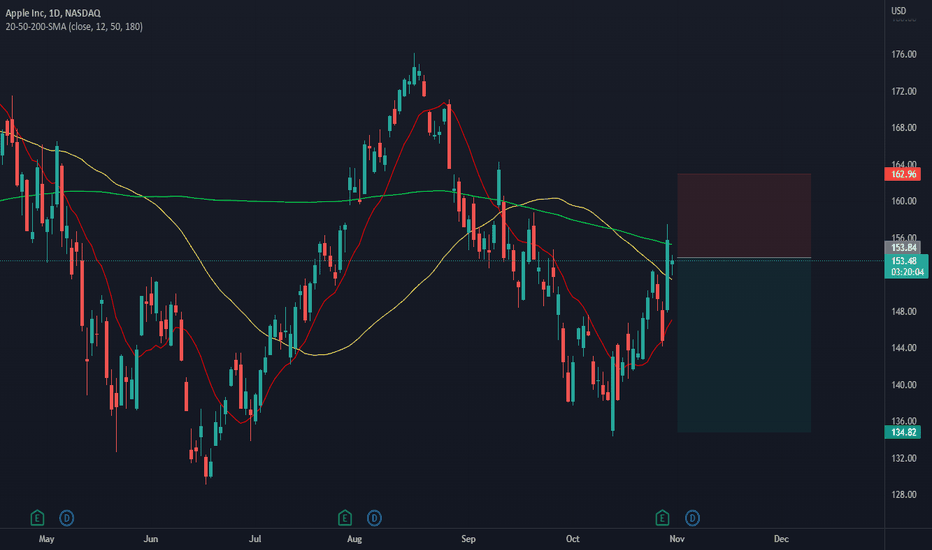Click the Jun label on time axis
Viewport: 932px width, 550px height.
point(151,539)
